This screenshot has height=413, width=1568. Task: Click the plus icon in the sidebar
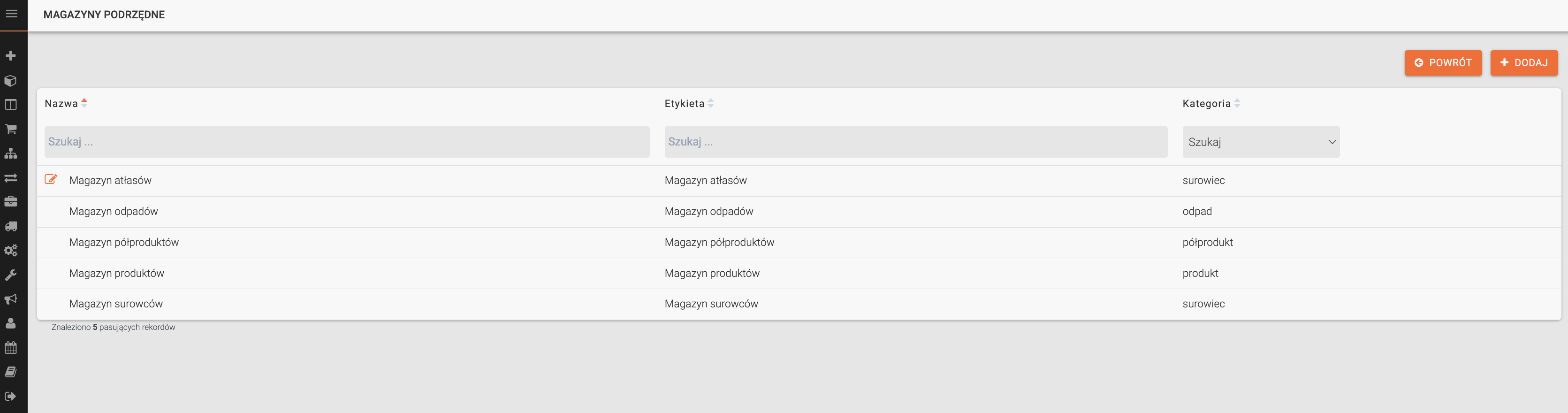[11, 56]
